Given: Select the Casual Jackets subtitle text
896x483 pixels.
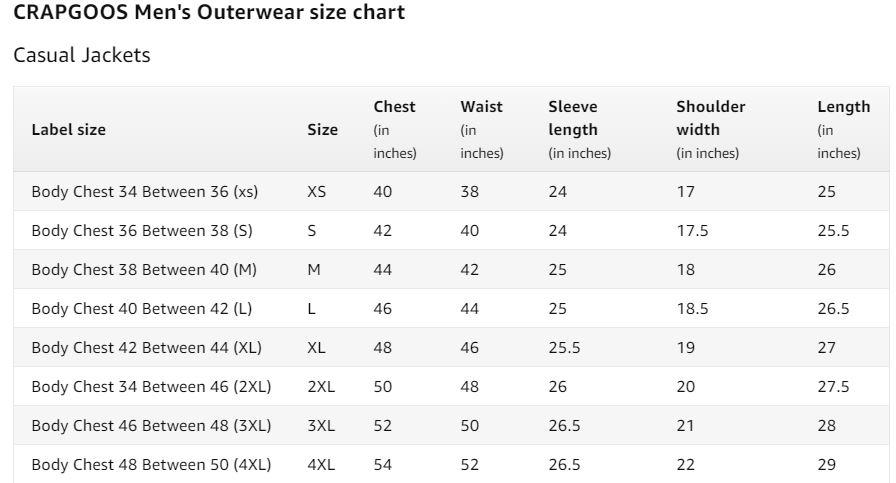Looking at the screenshot, I should (x=82, y=55).
